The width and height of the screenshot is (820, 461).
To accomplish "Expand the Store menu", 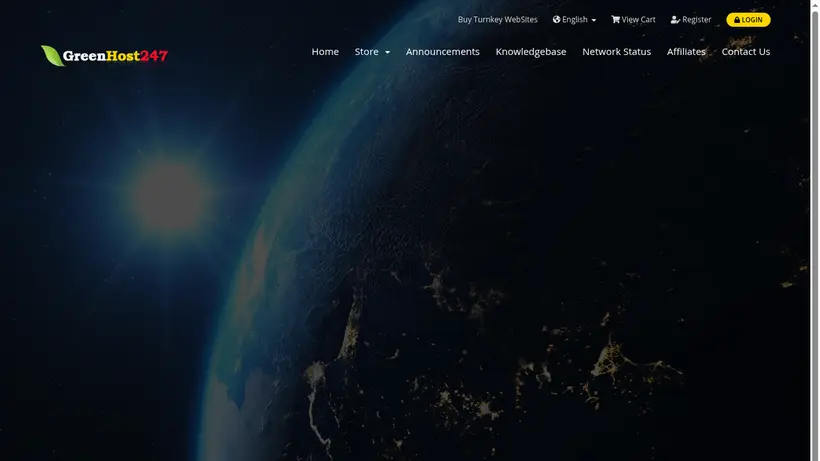I will [x=372, y=52].
